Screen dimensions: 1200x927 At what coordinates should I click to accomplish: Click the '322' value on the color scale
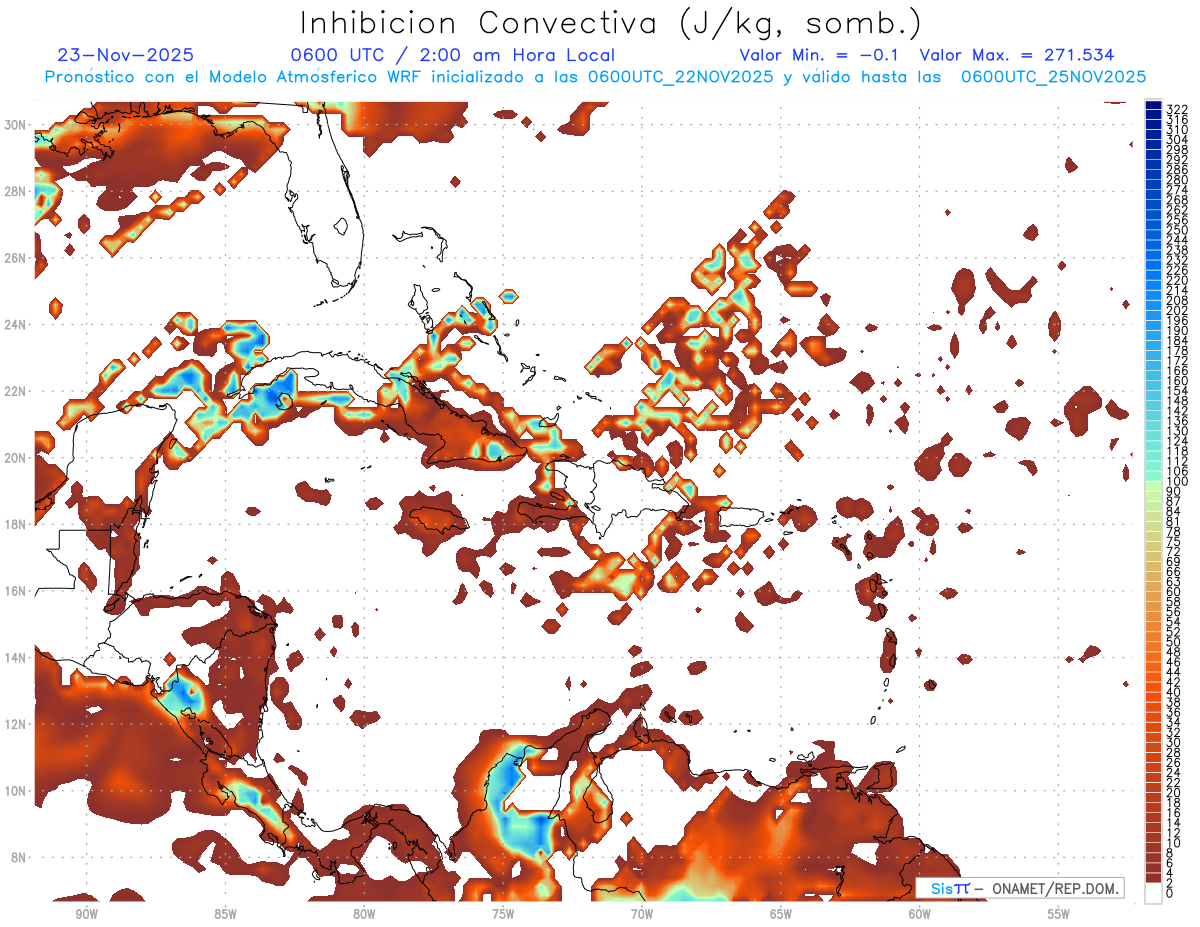pyautogui.click(x=1176, y=108)
